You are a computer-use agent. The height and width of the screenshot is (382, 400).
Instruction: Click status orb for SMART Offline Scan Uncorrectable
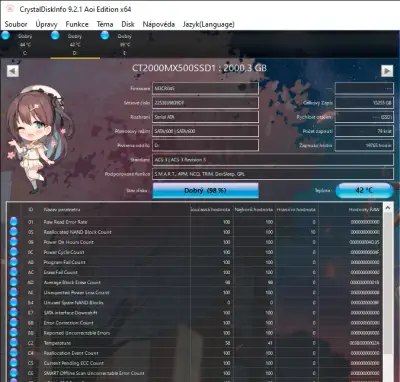pyautogui.click(x=14, y=373)
